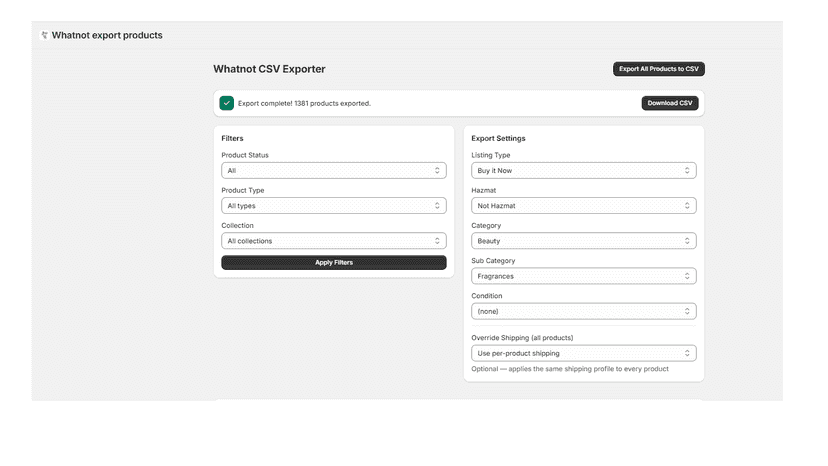Viewport: 828px width, 466px height.
Task: Click Export All Products to CSV button
Action: (658, 69)
